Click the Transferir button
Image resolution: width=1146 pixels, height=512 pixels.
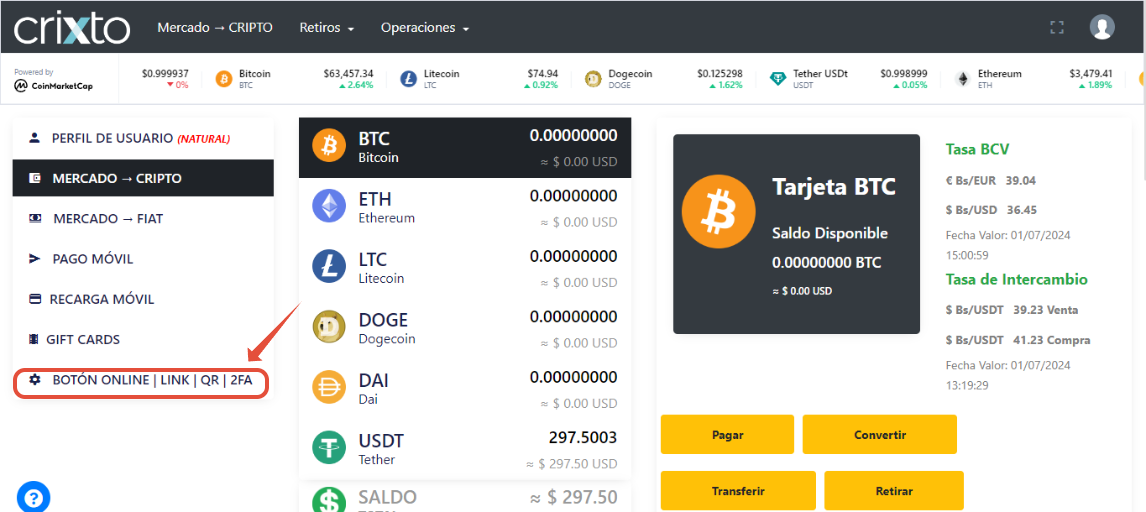tap(738, 491)
